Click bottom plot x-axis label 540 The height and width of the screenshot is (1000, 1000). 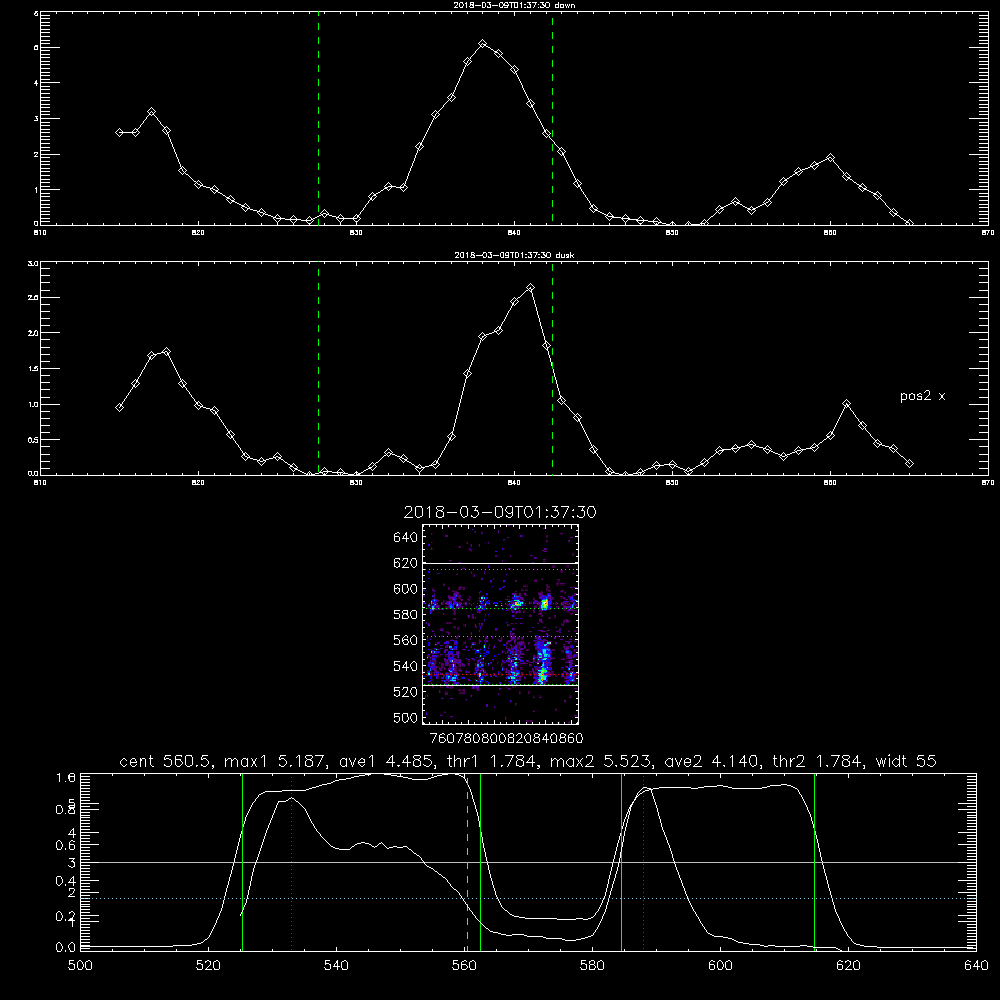pos(336,966)
